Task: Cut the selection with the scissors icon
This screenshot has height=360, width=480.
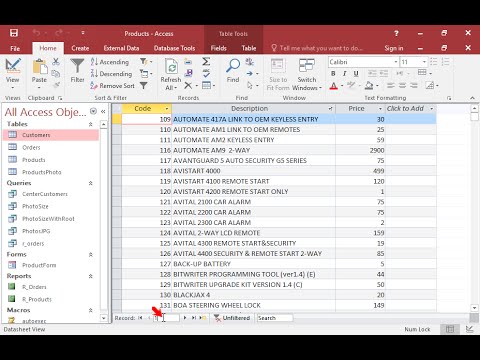Action: pos(56,62)
